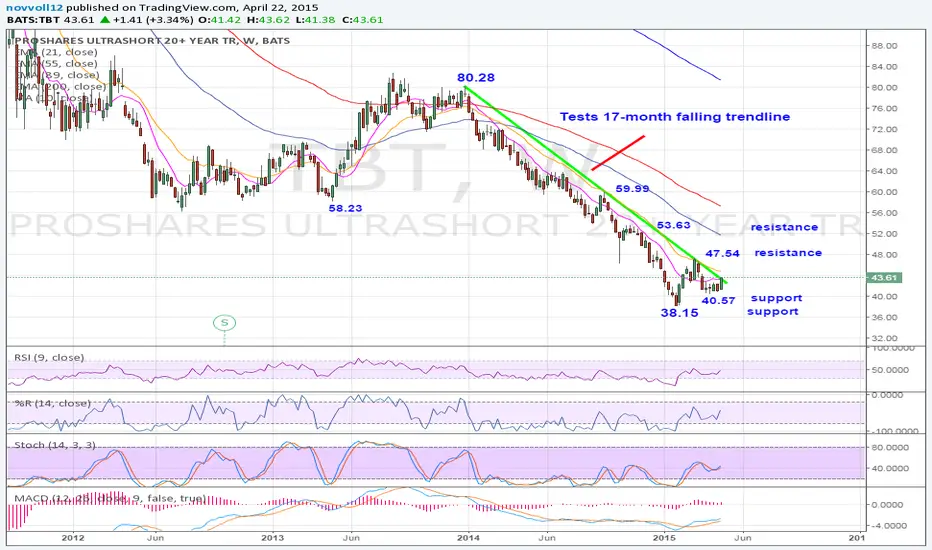Click the MACD indicator label
Image resolution: width=932 pixels, height=550 pixels.
(110, 498)
